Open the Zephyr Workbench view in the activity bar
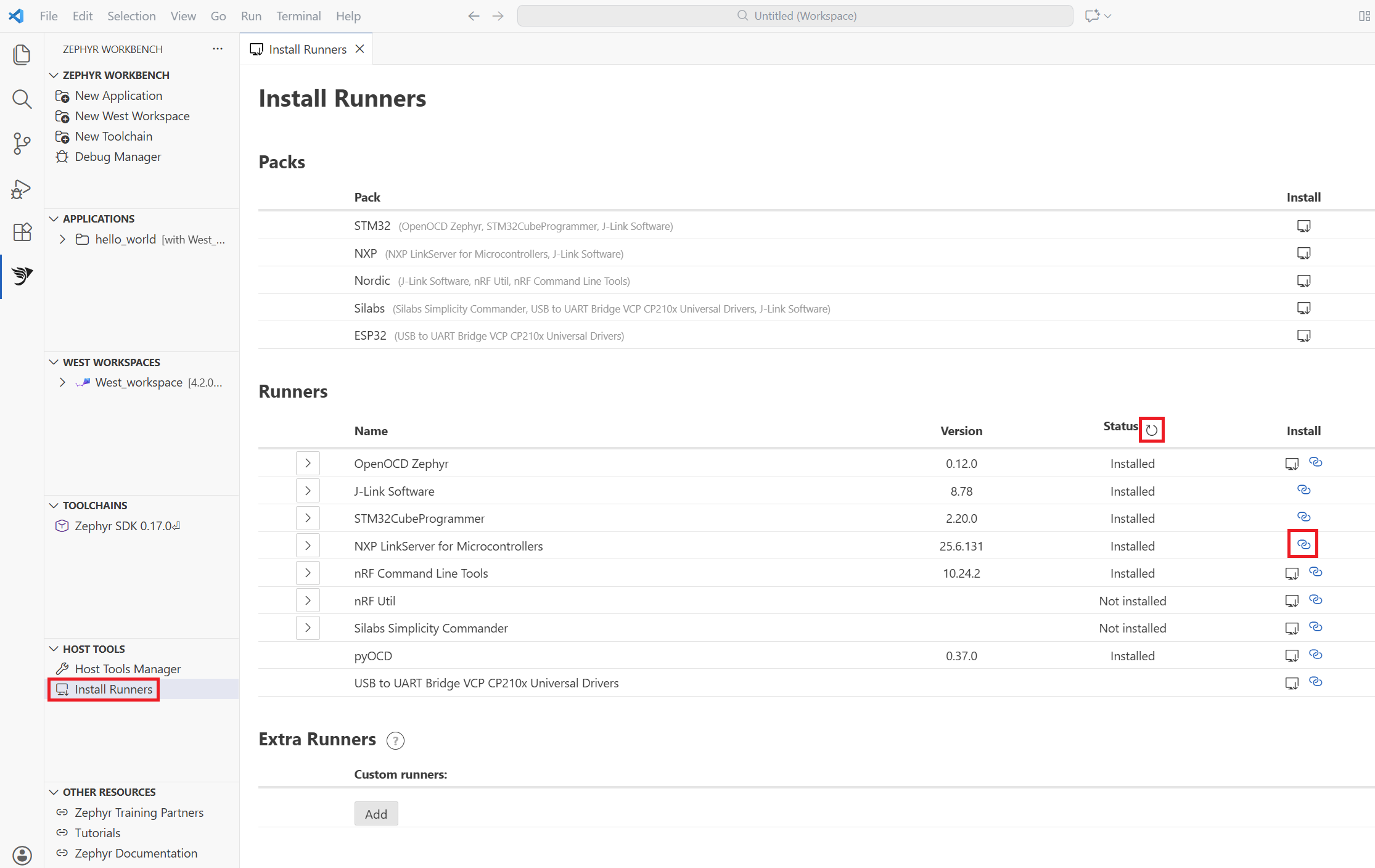1375x868 pixels. tap(22, 276)
